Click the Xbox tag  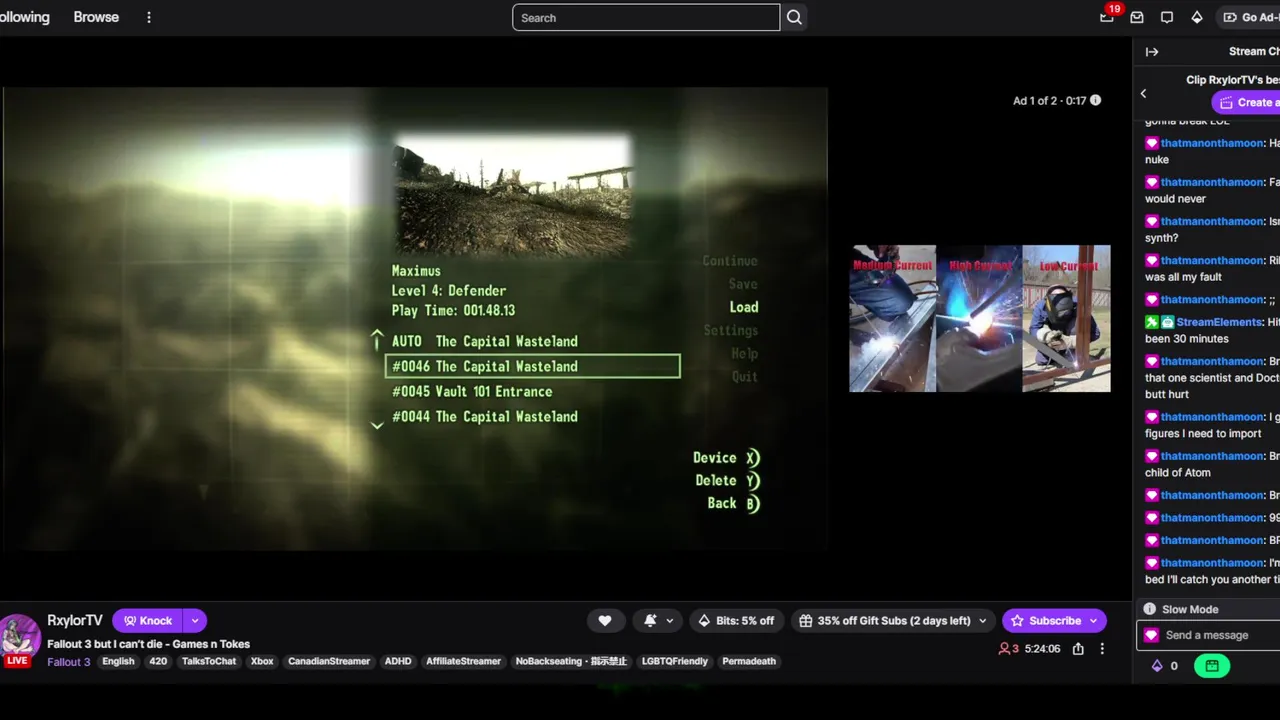tap(262, 662)
